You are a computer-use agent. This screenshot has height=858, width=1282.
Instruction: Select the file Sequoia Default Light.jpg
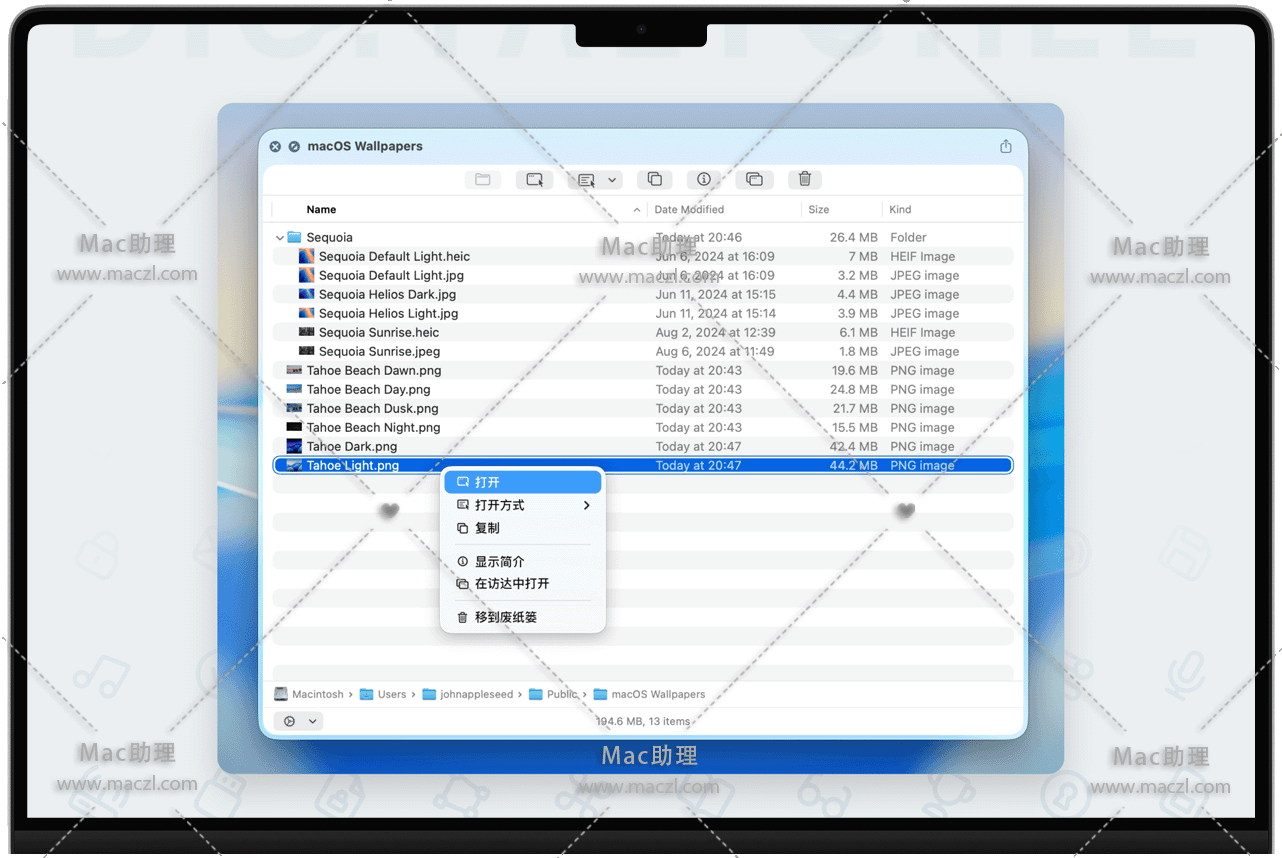tap(643, 276)
